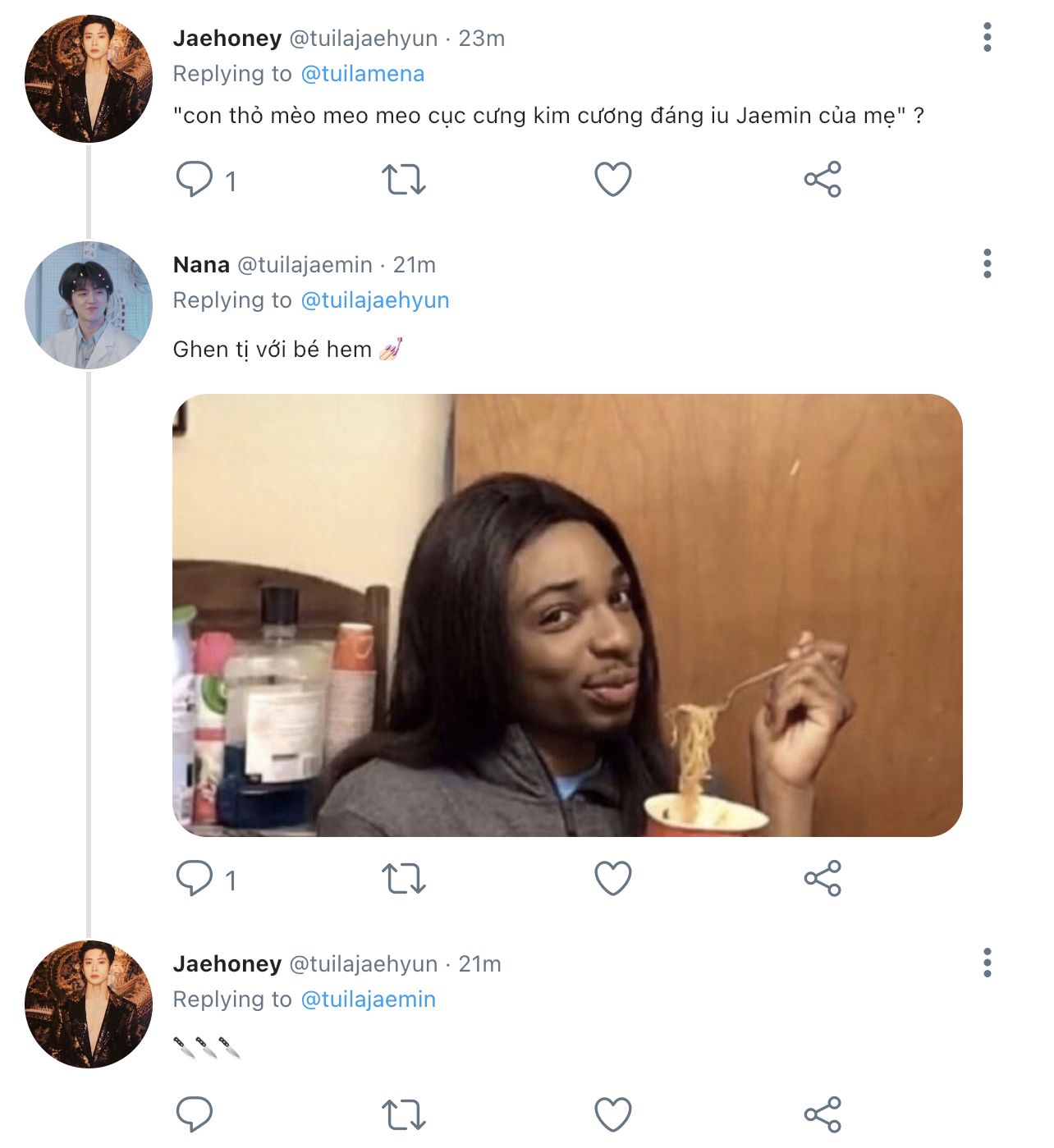1054x1148 pixels.
Task: Retweet the first Jaehoney tweet
Action: coord(403,179)
